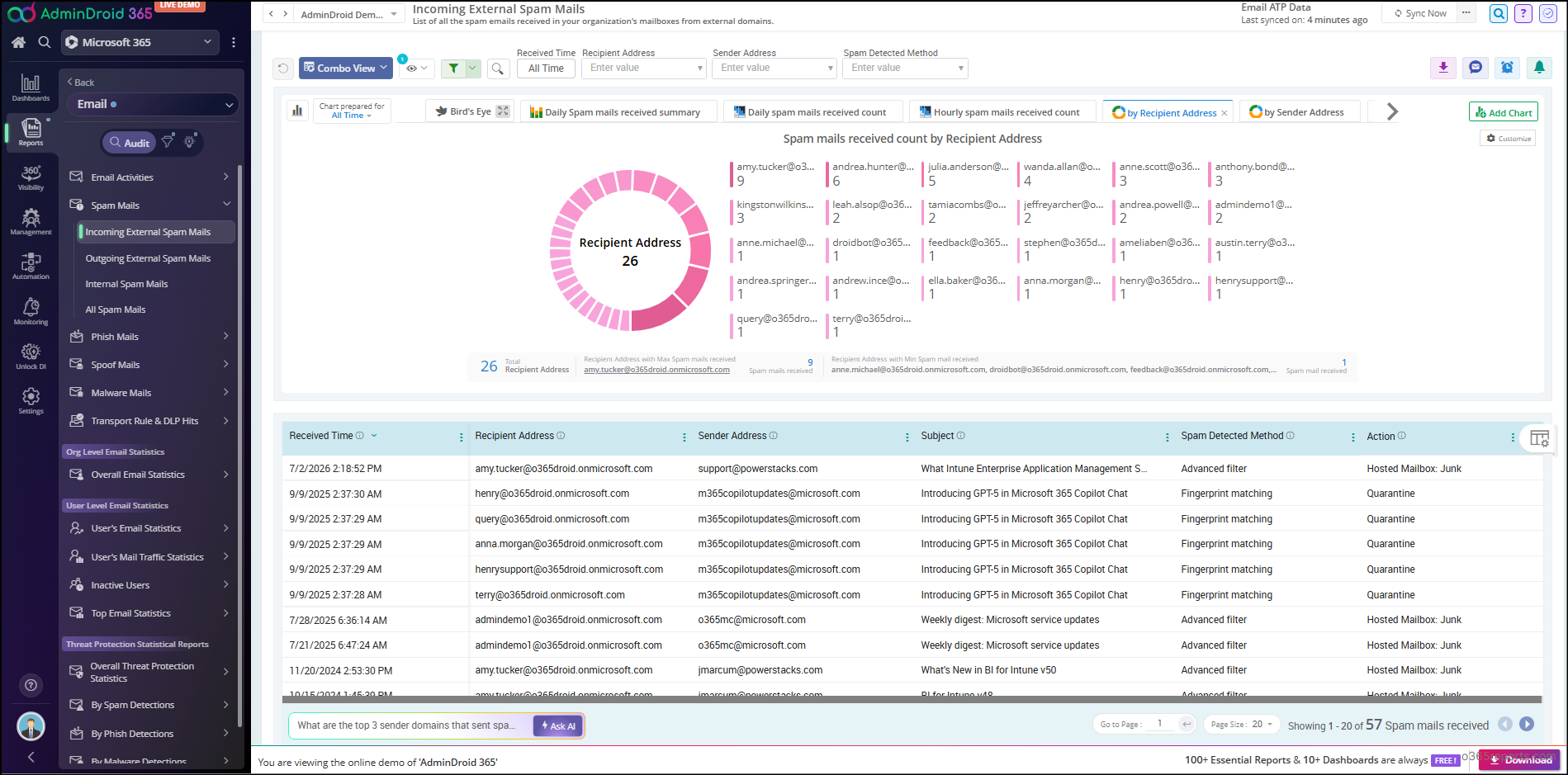The height and width of the screenshot is (775, 1568).
Task: Click the purple help question icon
Action: click(x=1524, y=13)
